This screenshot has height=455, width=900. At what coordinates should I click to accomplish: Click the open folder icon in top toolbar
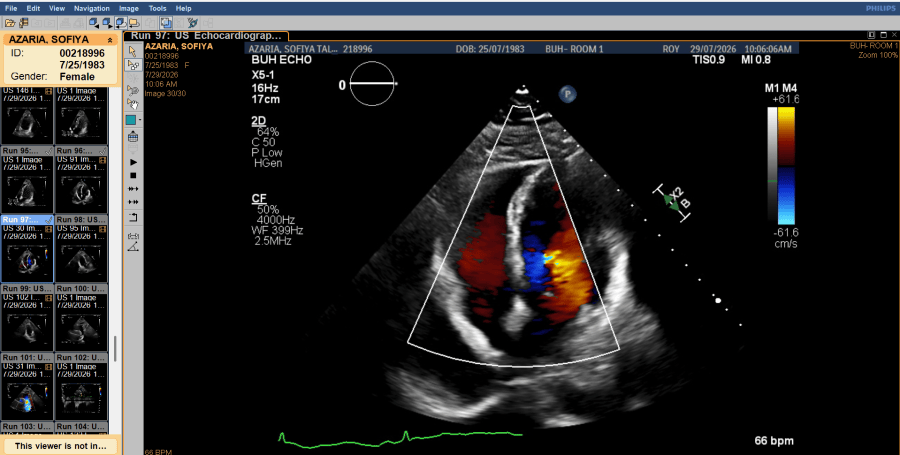10,23
